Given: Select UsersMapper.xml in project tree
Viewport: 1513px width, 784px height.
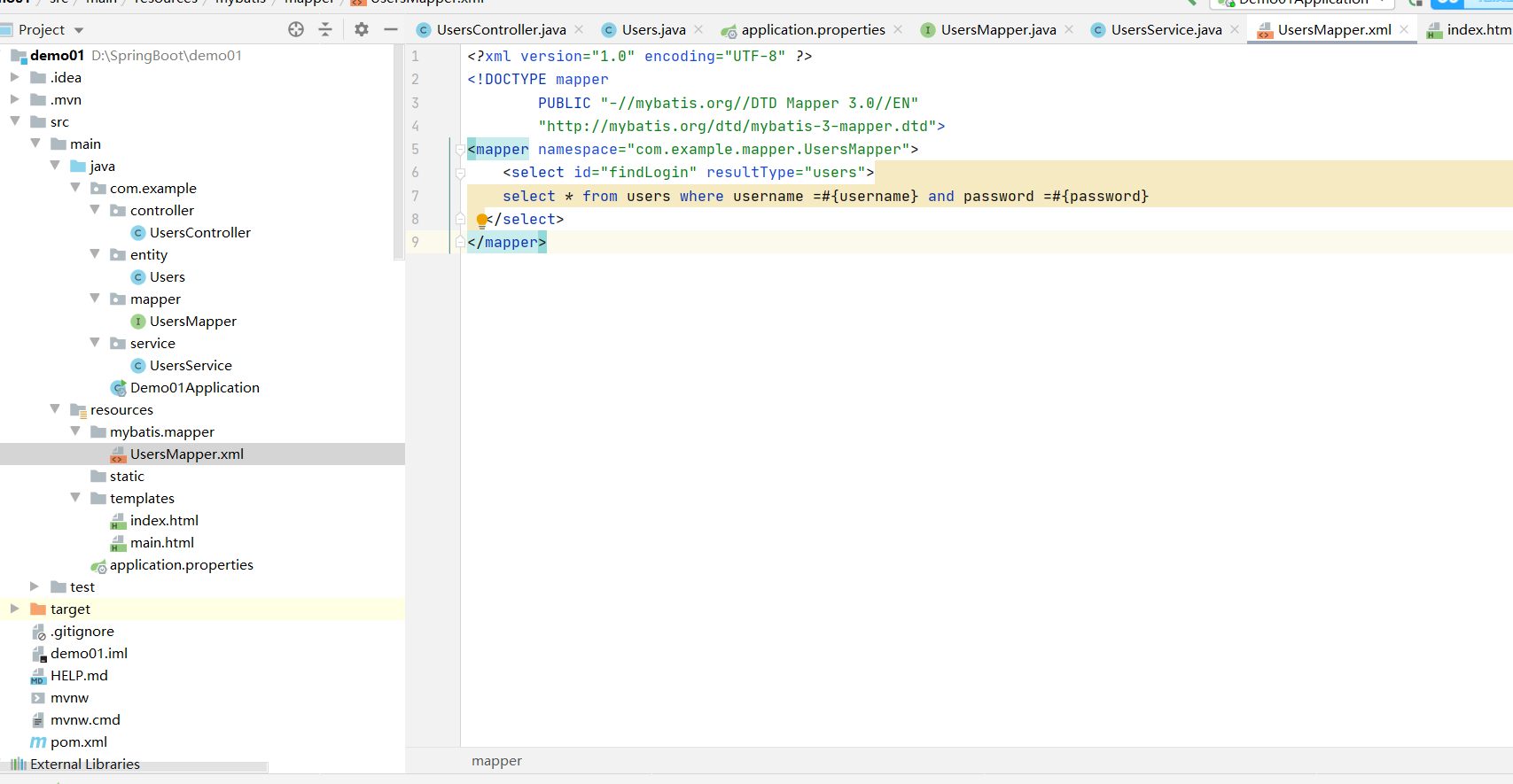Looking at the screenshot, I should pyautogui.click(x=186, y=454).
